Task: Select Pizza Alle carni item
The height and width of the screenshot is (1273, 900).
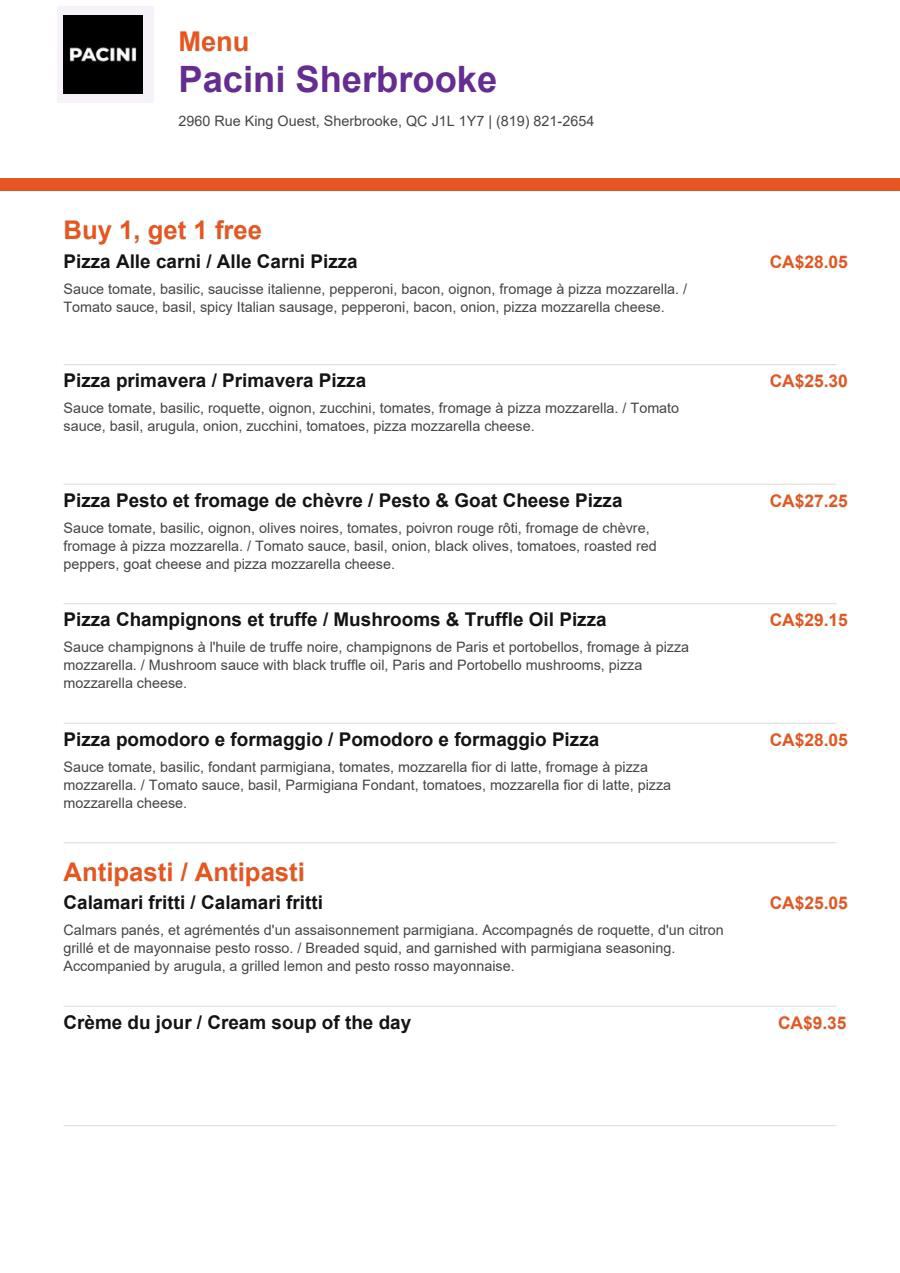Action: coord(210,262)
